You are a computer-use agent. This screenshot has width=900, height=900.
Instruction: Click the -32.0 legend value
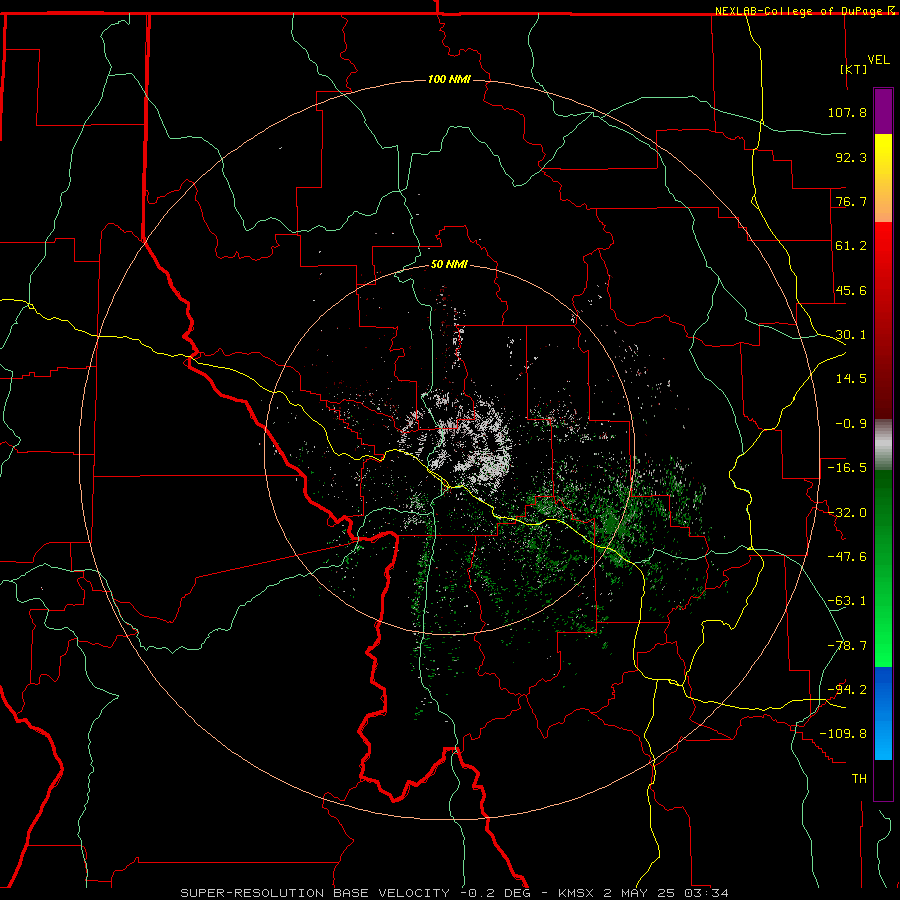[x=847, y=513]
